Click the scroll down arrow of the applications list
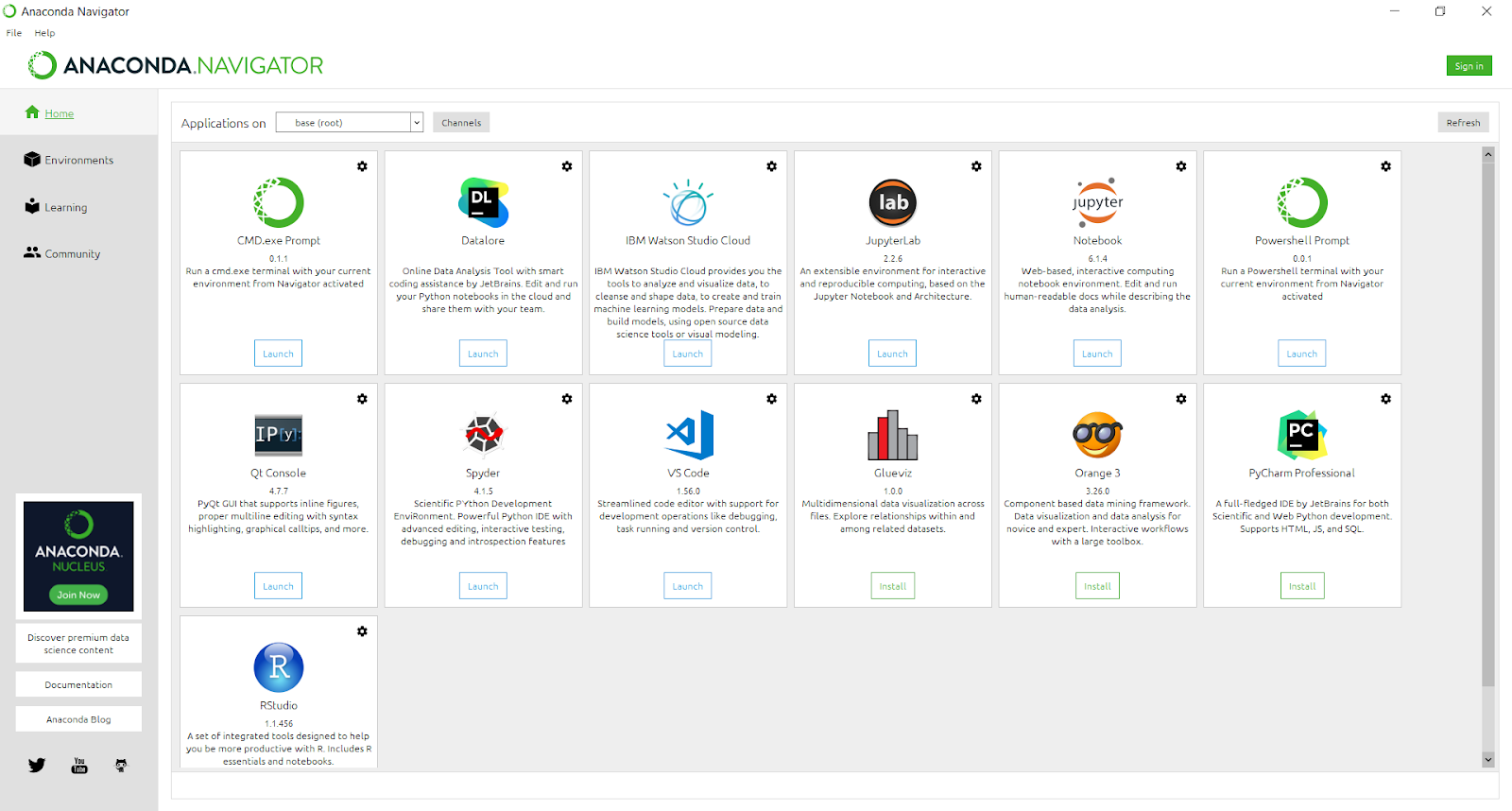Screen dimensions: 1512x811 pos(1488,759)
